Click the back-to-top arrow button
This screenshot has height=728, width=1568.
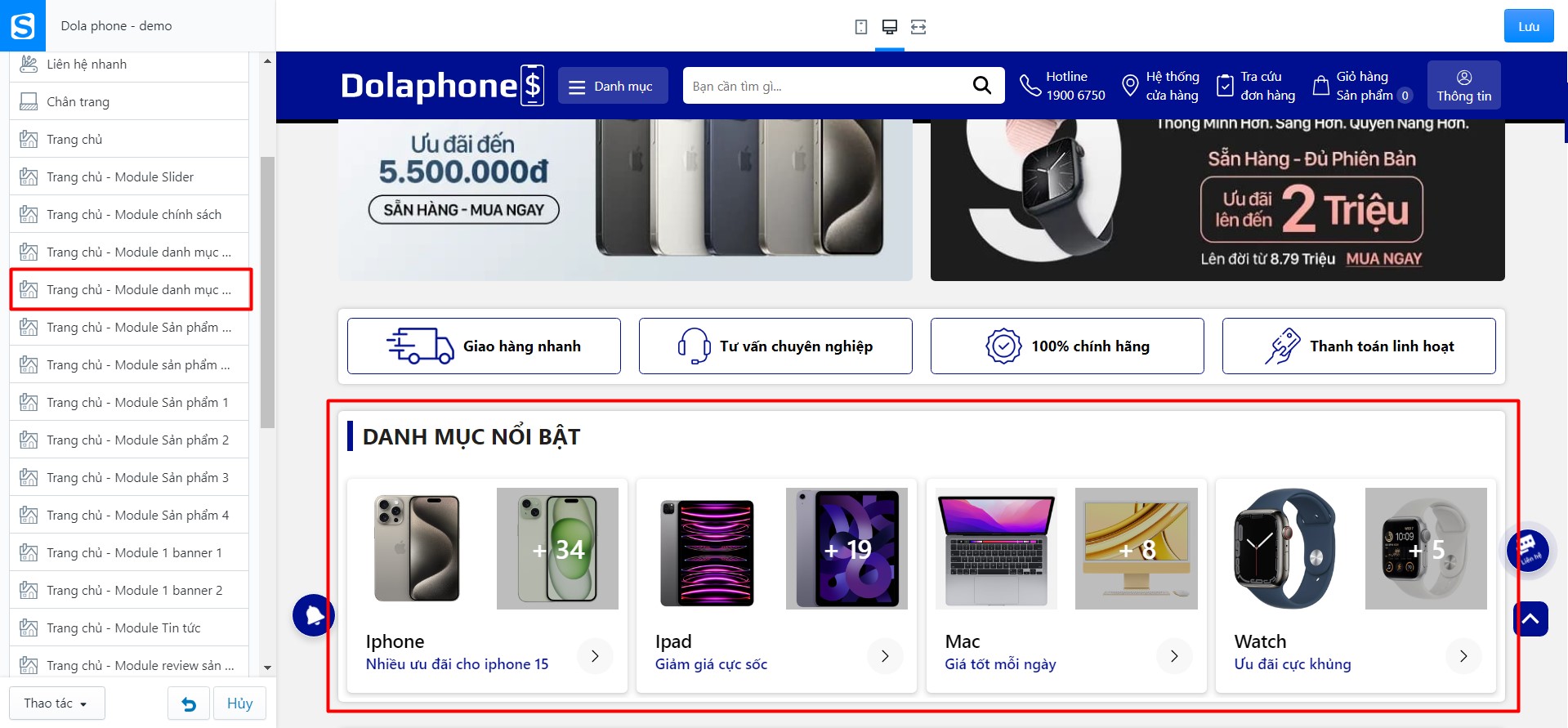tap(1530, 619)
